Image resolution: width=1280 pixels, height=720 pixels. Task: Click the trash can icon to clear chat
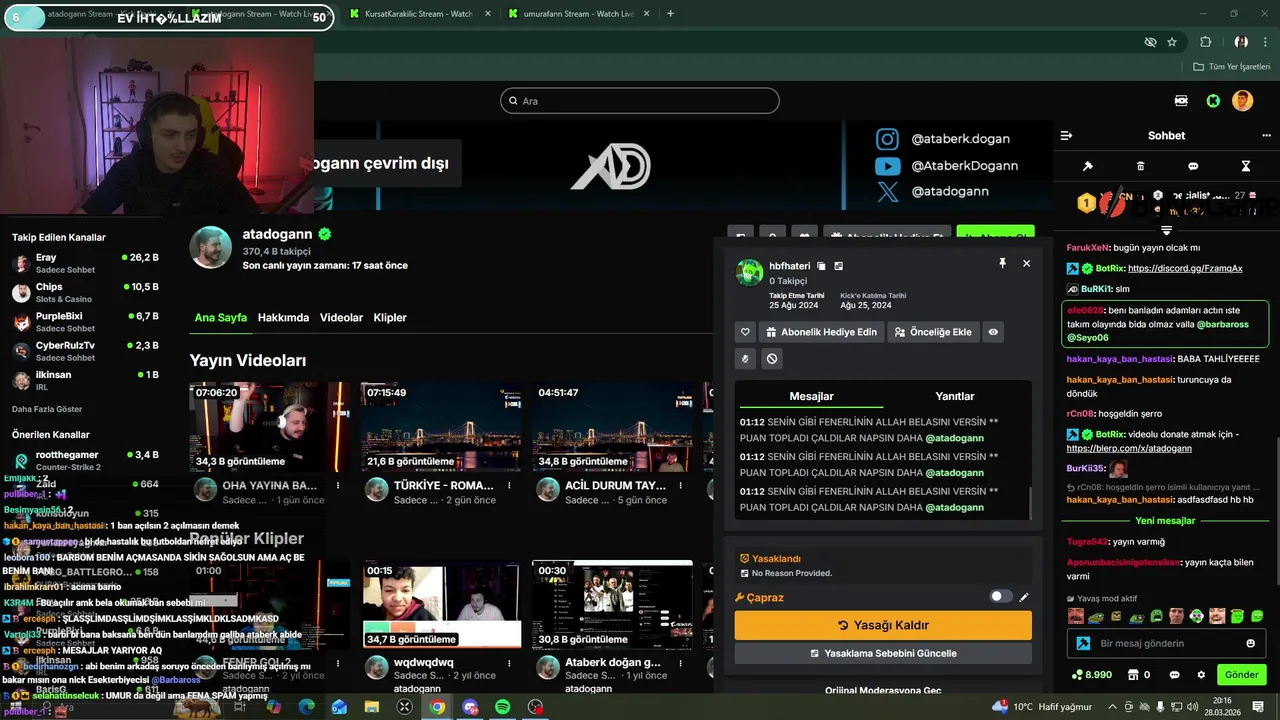[1141, 166]
